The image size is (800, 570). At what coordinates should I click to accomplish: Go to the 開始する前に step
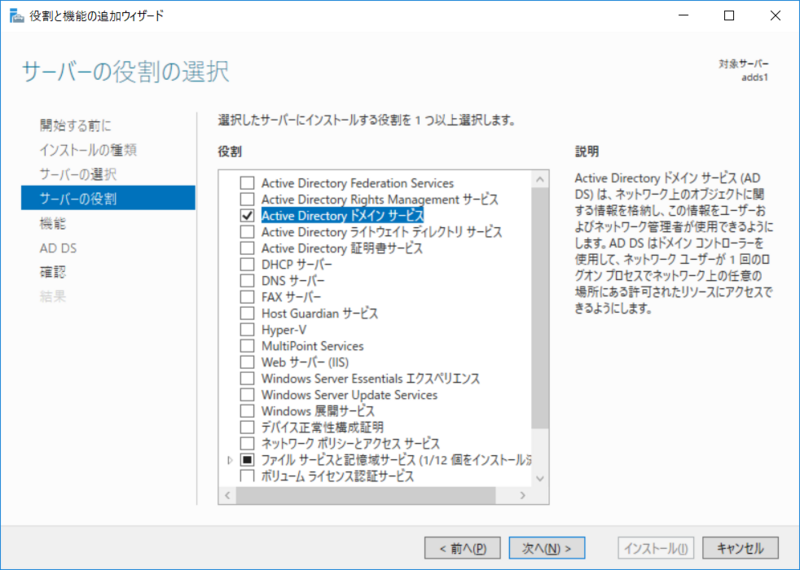76,126
